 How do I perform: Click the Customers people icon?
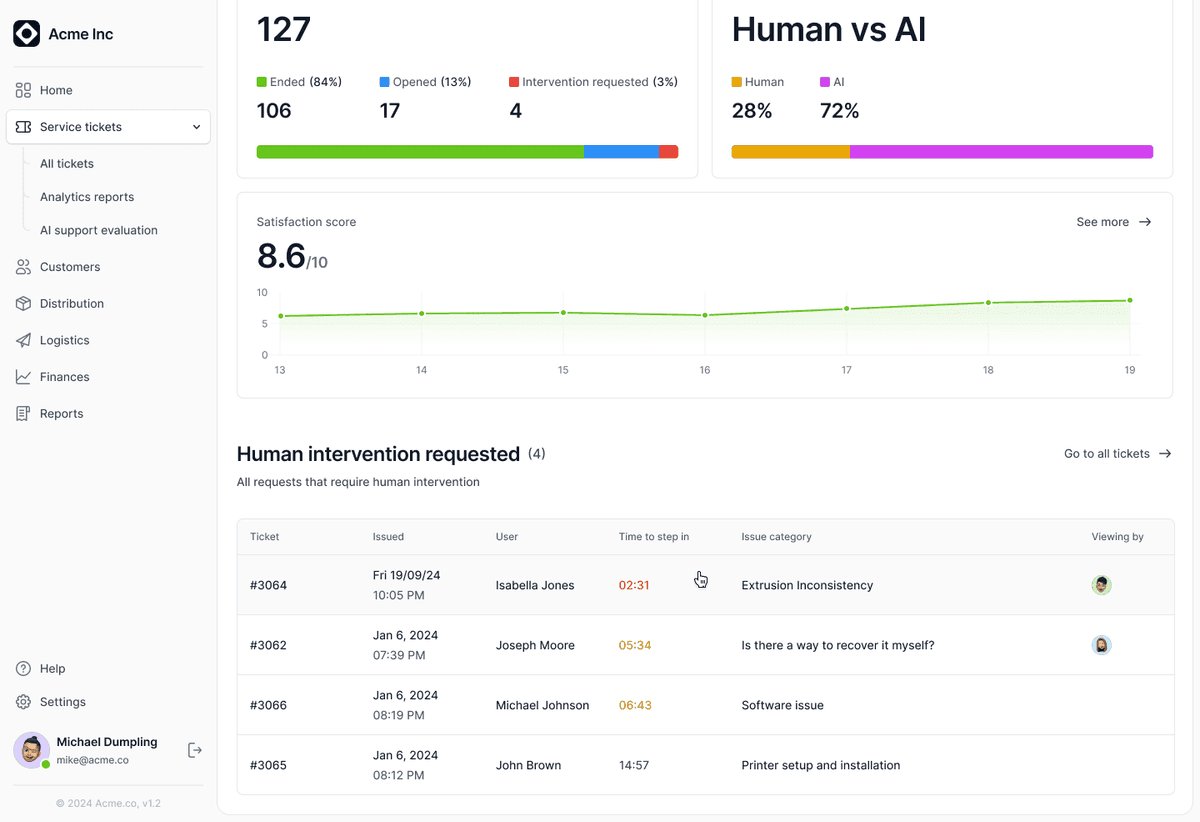coord(23,267)
